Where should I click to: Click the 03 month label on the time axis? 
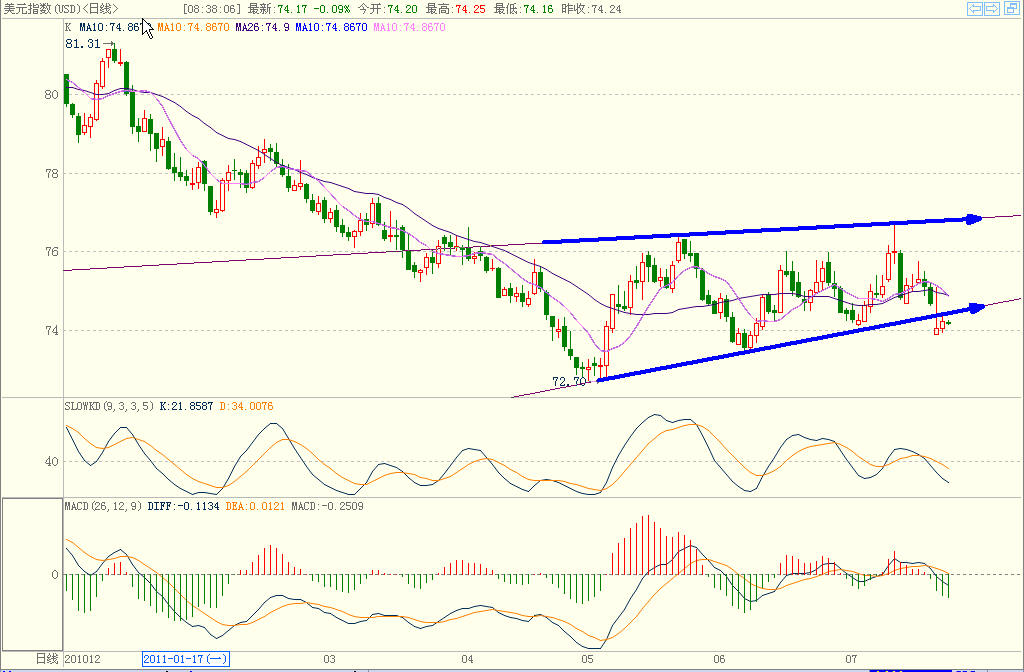tap(329, 659)
